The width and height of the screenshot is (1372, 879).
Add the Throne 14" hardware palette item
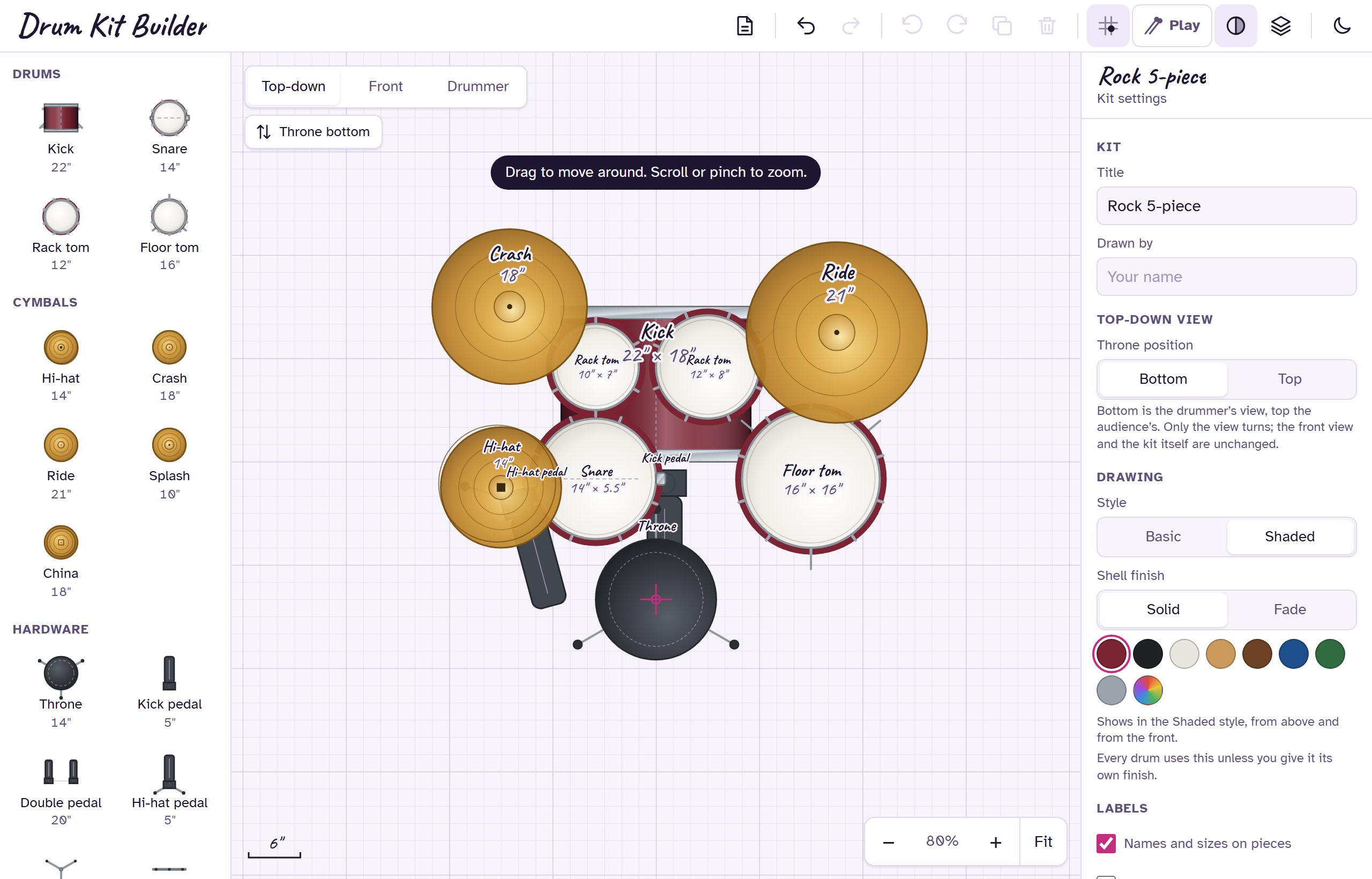61,692
